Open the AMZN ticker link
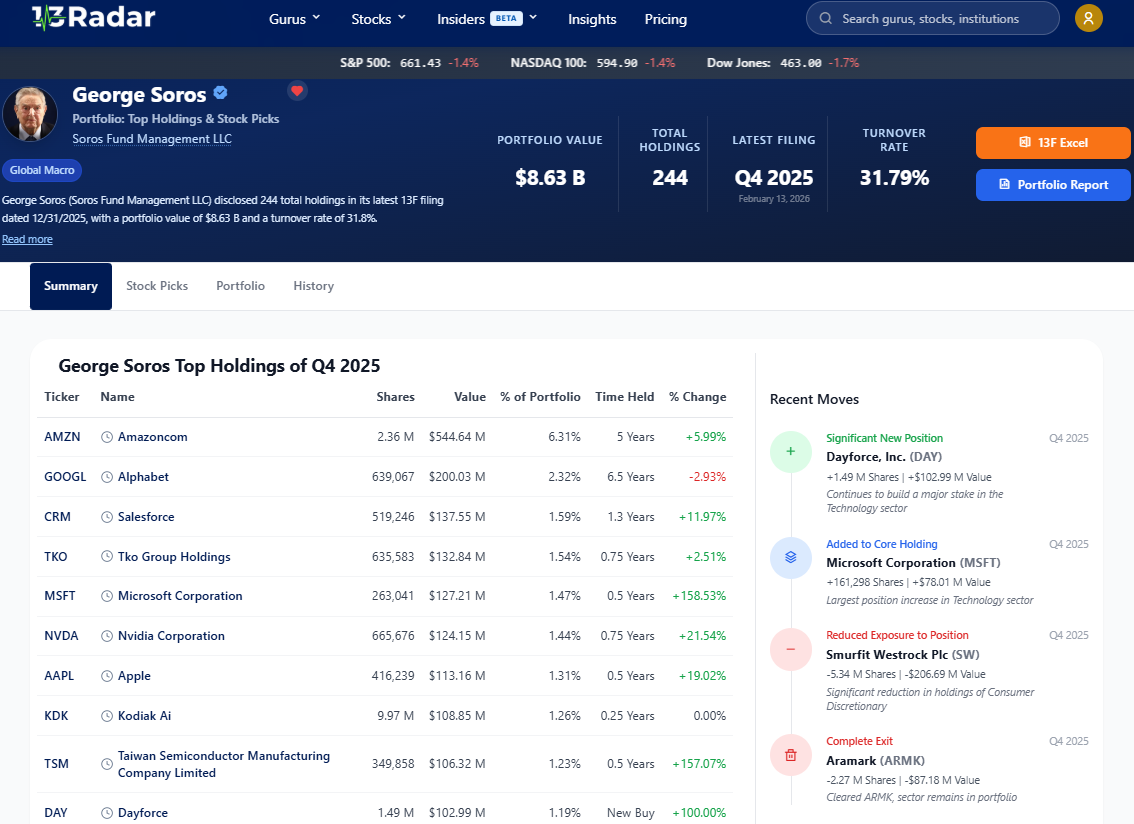 click(62, 437)
